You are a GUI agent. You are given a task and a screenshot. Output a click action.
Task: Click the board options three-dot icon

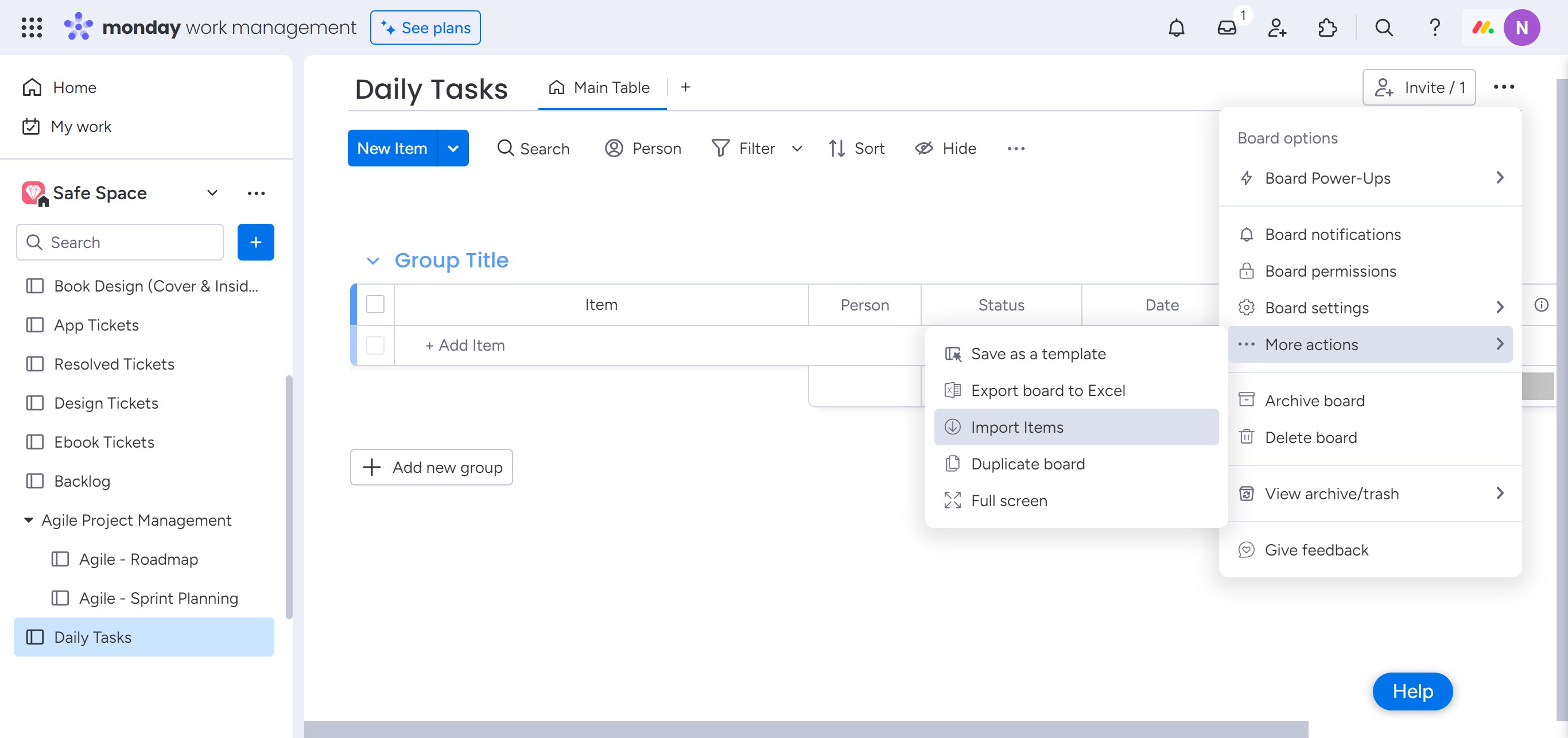(x=1504, y=87)
